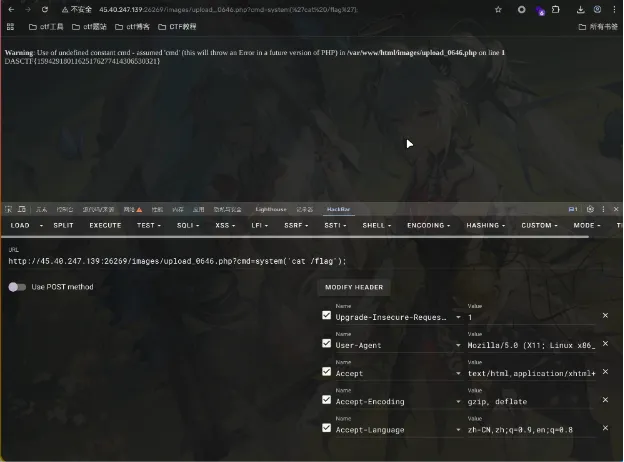Open the User-Agent name dropdown arrow

point(458,345)
